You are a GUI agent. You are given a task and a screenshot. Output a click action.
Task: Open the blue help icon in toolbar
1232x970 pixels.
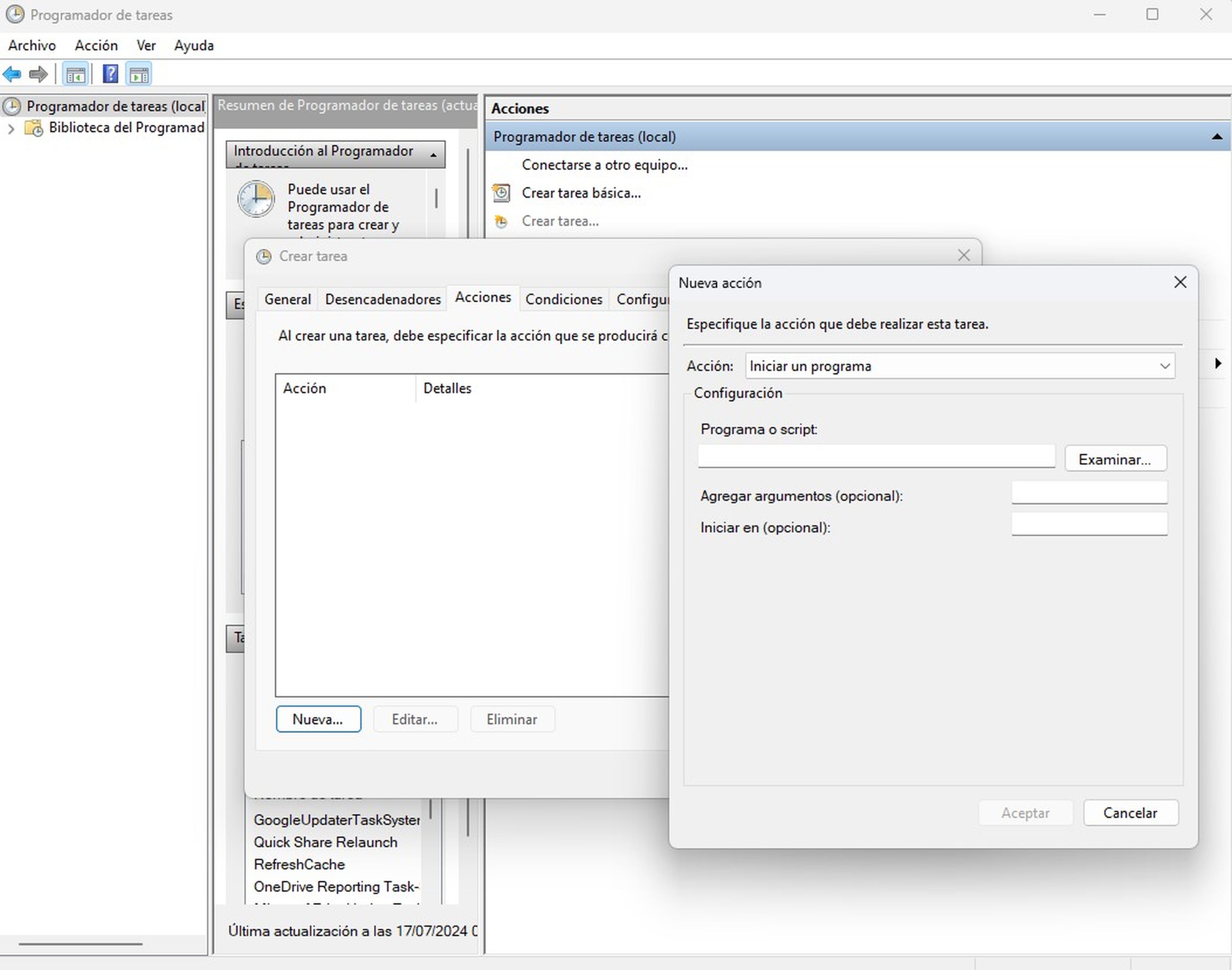tap(110, 74)
